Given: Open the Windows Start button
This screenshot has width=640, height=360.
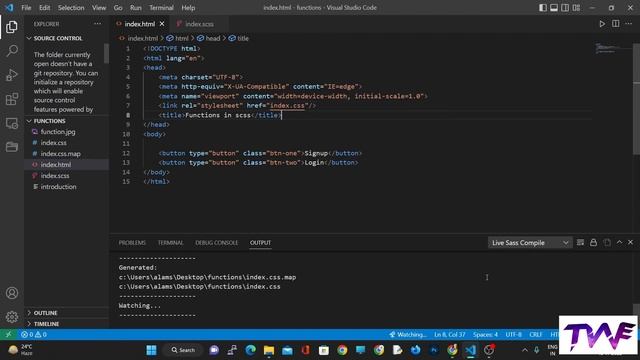Looking at the screenshot, I should 151,350.
